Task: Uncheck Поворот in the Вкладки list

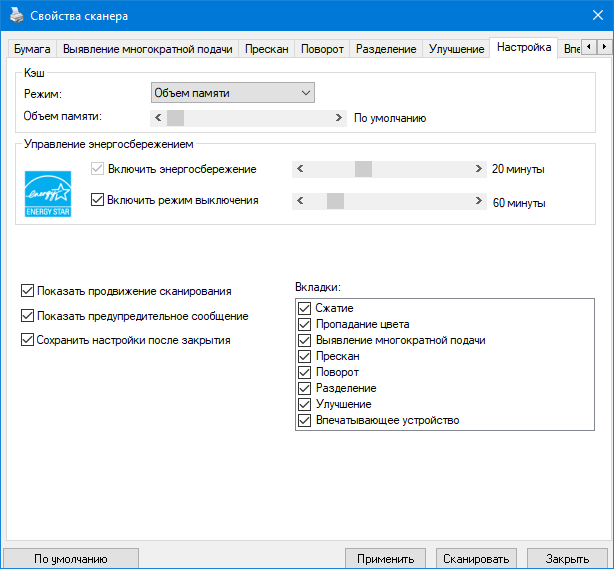Action: pos(305,372)
